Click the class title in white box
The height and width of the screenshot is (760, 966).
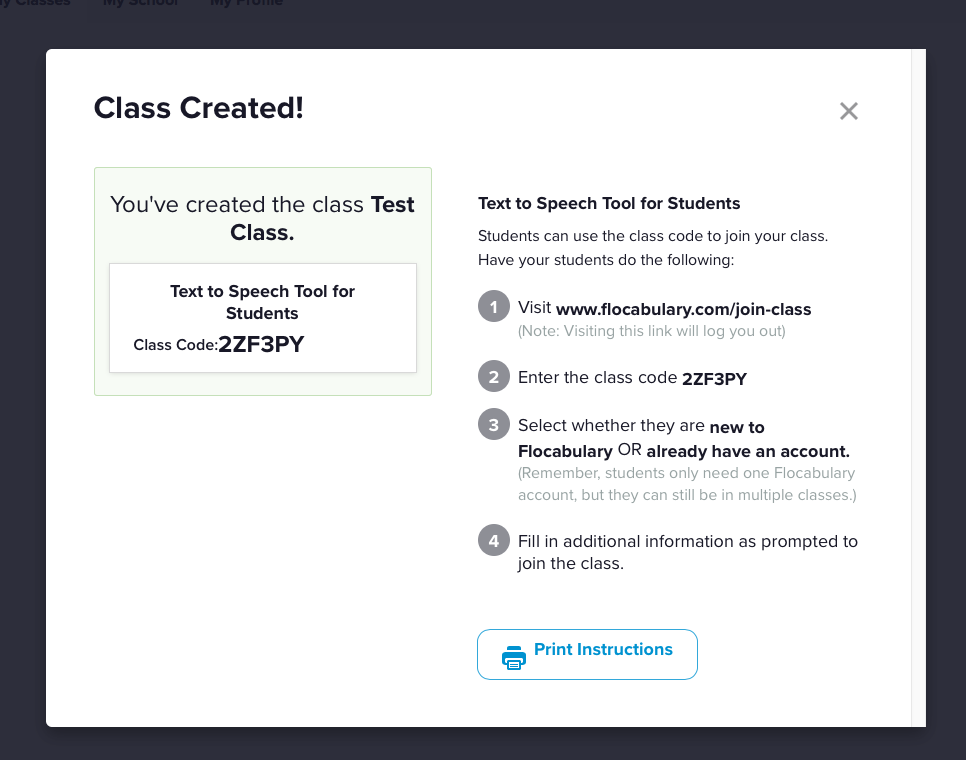click(x=262, y=302)
